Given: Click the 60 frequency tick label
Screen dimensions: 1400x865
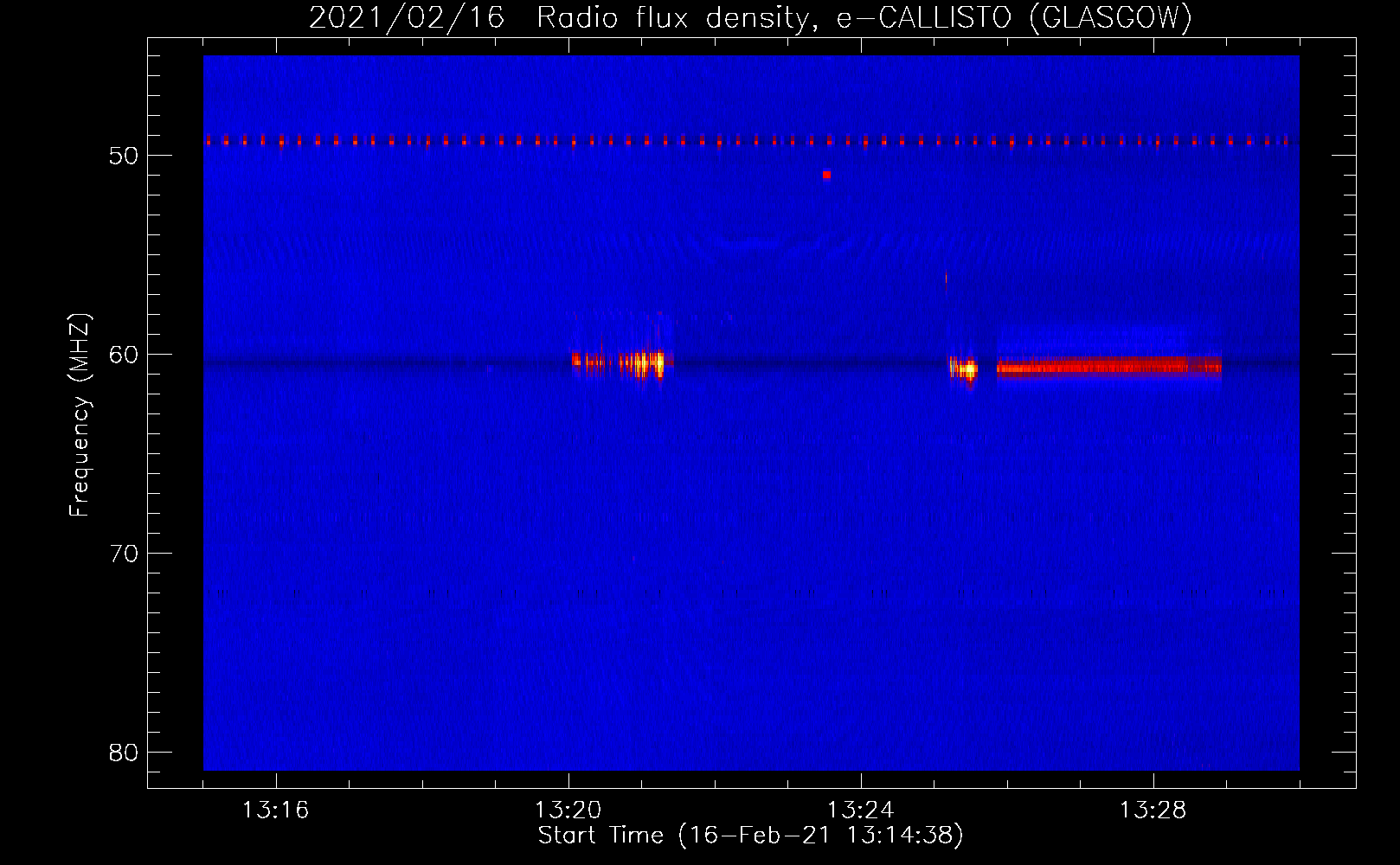Looking at the screenshot, I should 124,355.
